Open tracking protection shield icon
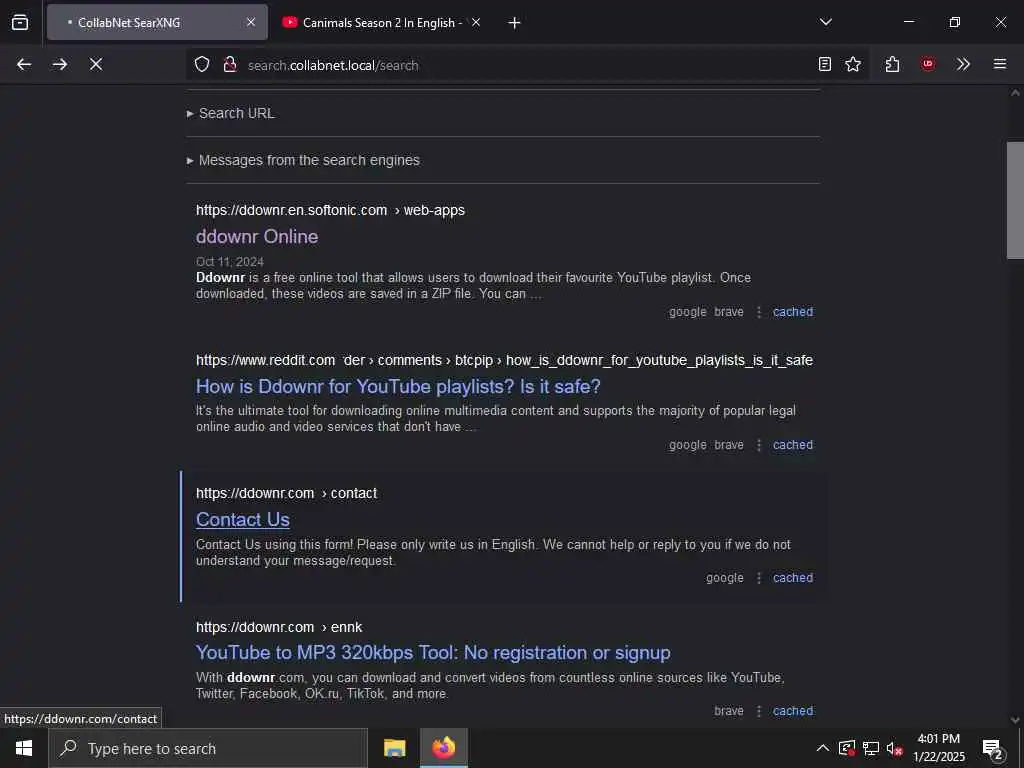The height and width of the screenshot is (768, 1024). point(202,64)
